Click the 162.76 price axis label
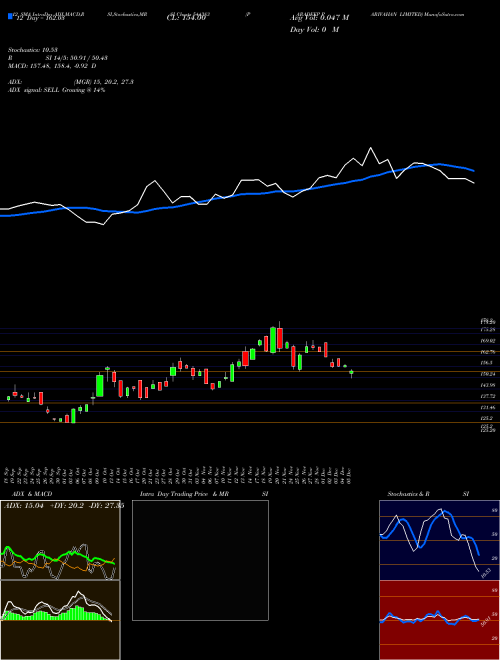The height and width of the screenshot is (660, 500). pyautogui.click(x=487, y=351)
